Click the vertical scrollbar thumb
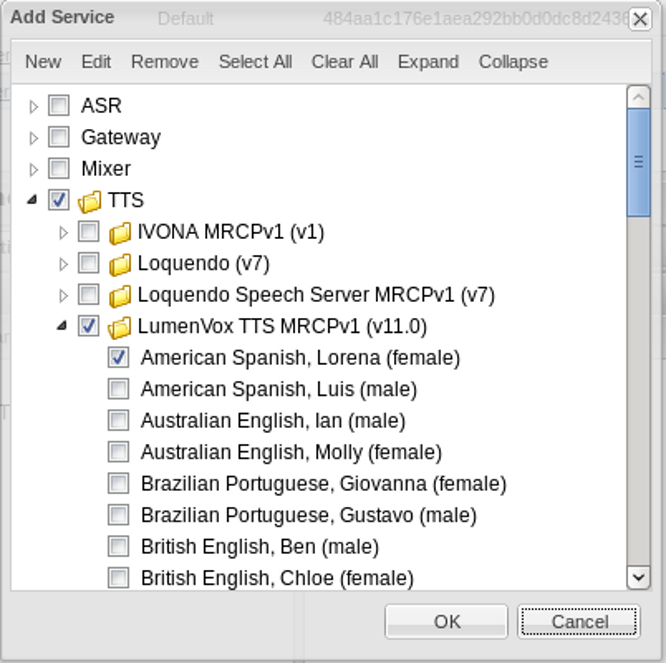 638,162
